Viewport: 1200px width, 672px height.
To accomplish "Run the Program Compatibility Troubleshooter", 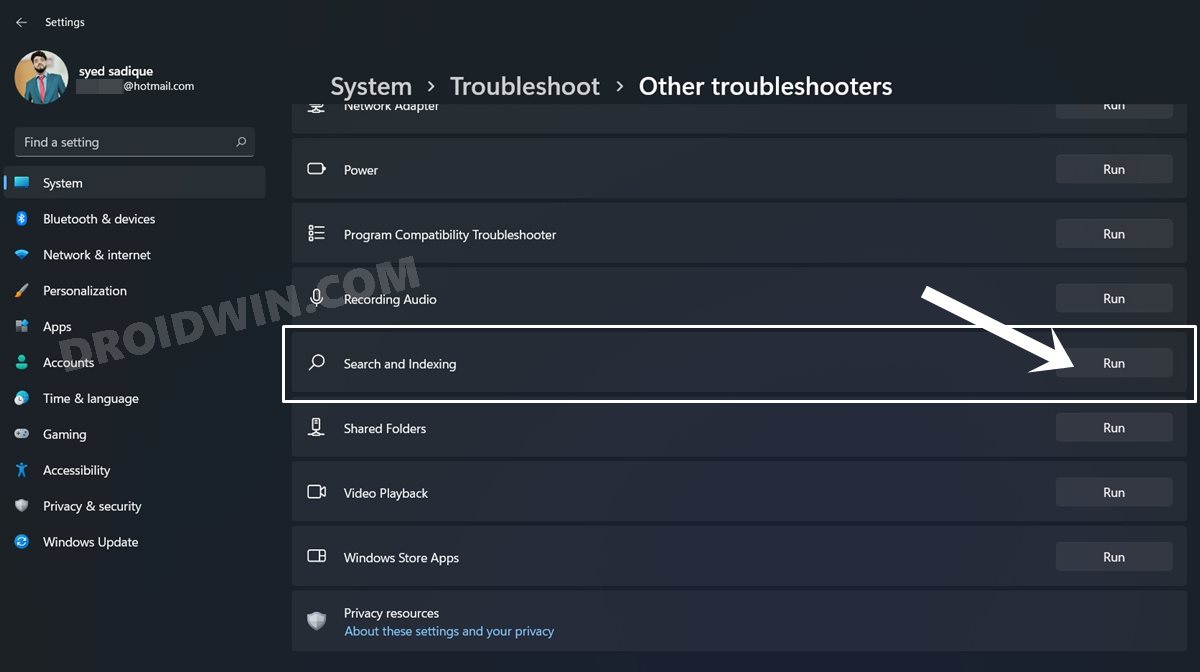I will [x=1114, y=234].
